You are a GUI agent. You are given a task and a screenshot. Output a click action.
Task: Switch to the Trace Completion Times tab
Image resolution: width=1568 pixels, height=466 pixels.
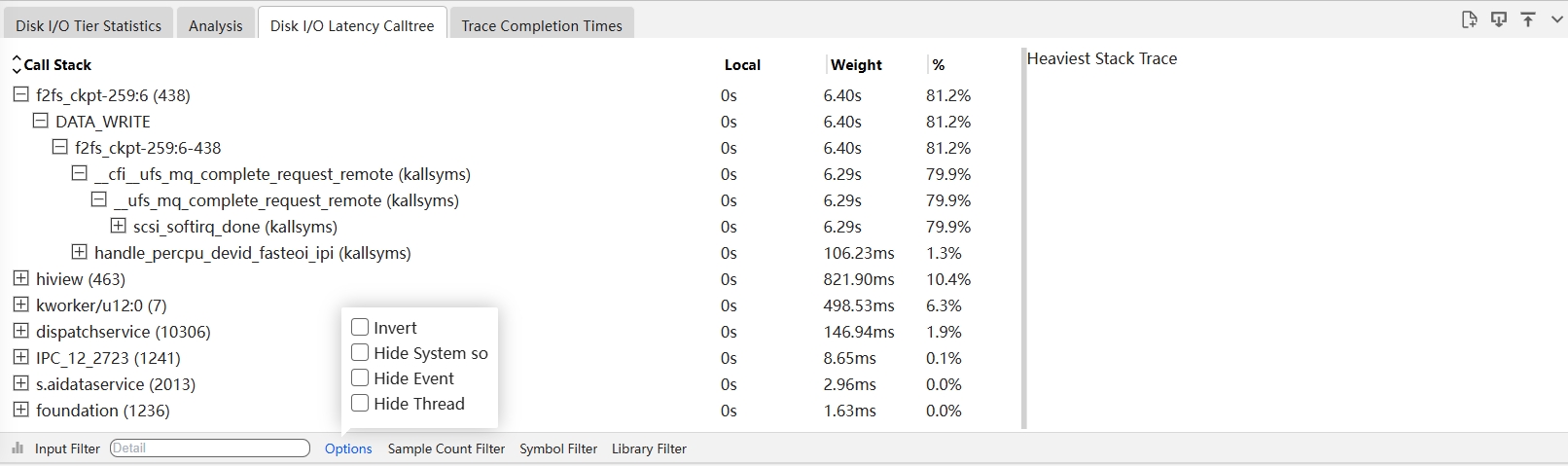pyautogui.click(x=541, y=26)
